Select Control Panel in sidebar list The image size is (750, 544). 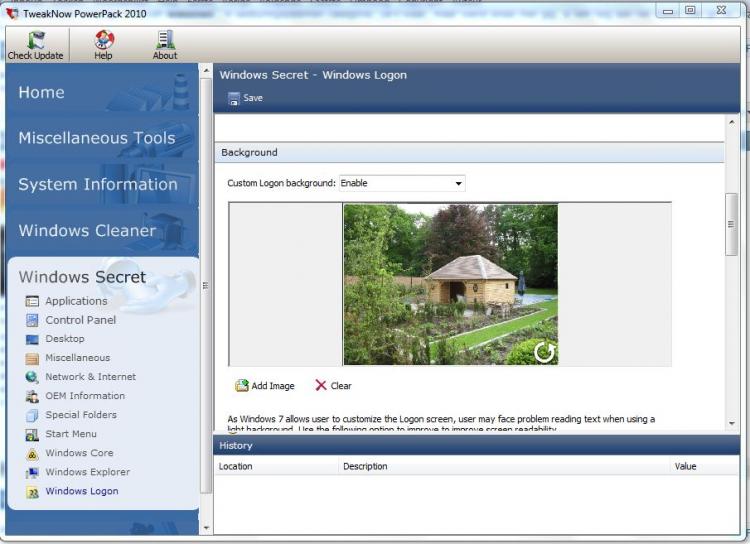click(x=80, y=320)
